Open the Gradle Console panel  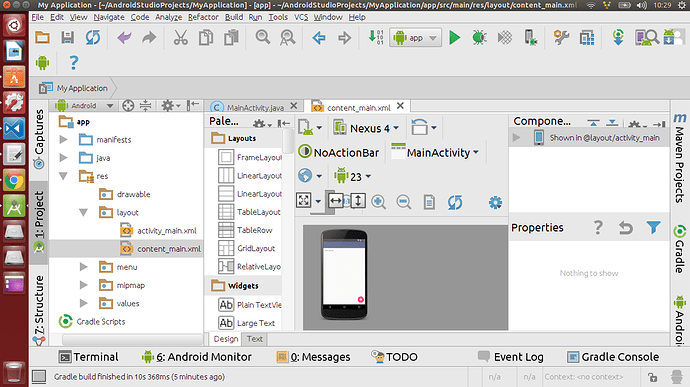(613, 357)
